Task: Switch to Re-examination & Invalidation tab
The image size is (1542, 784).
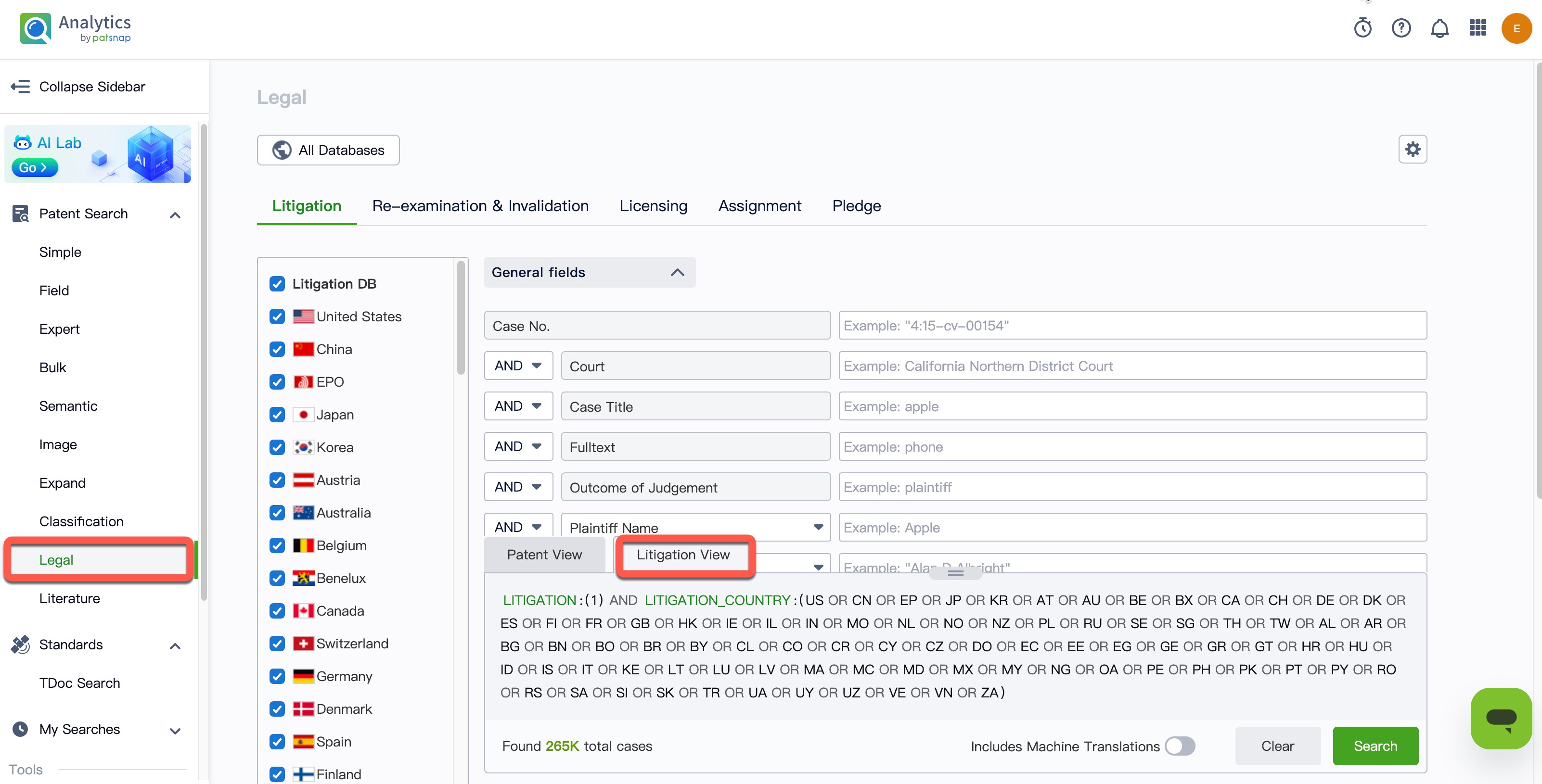Action: pos(480,206)
